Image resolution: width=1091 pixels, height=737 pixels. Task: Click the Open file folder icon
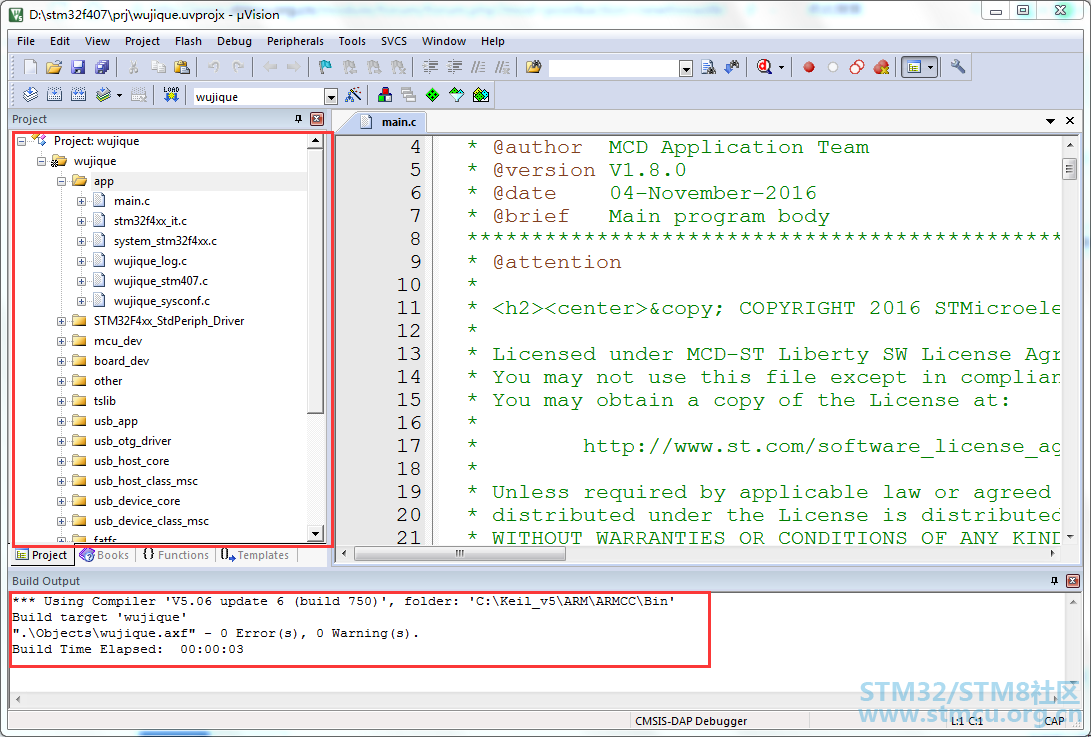[x=54, y=68]
